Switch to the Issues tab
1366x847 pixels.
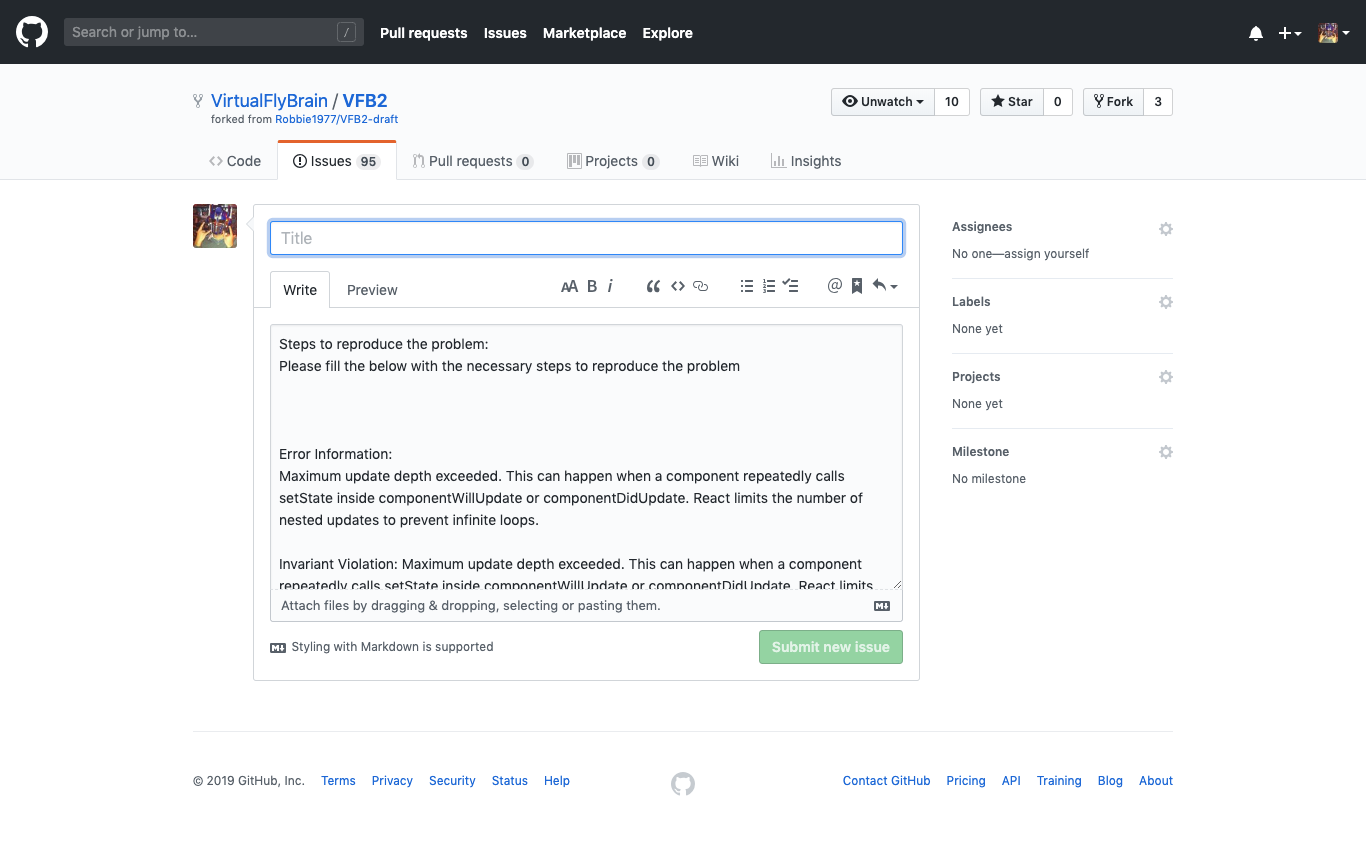click(337, 161)
